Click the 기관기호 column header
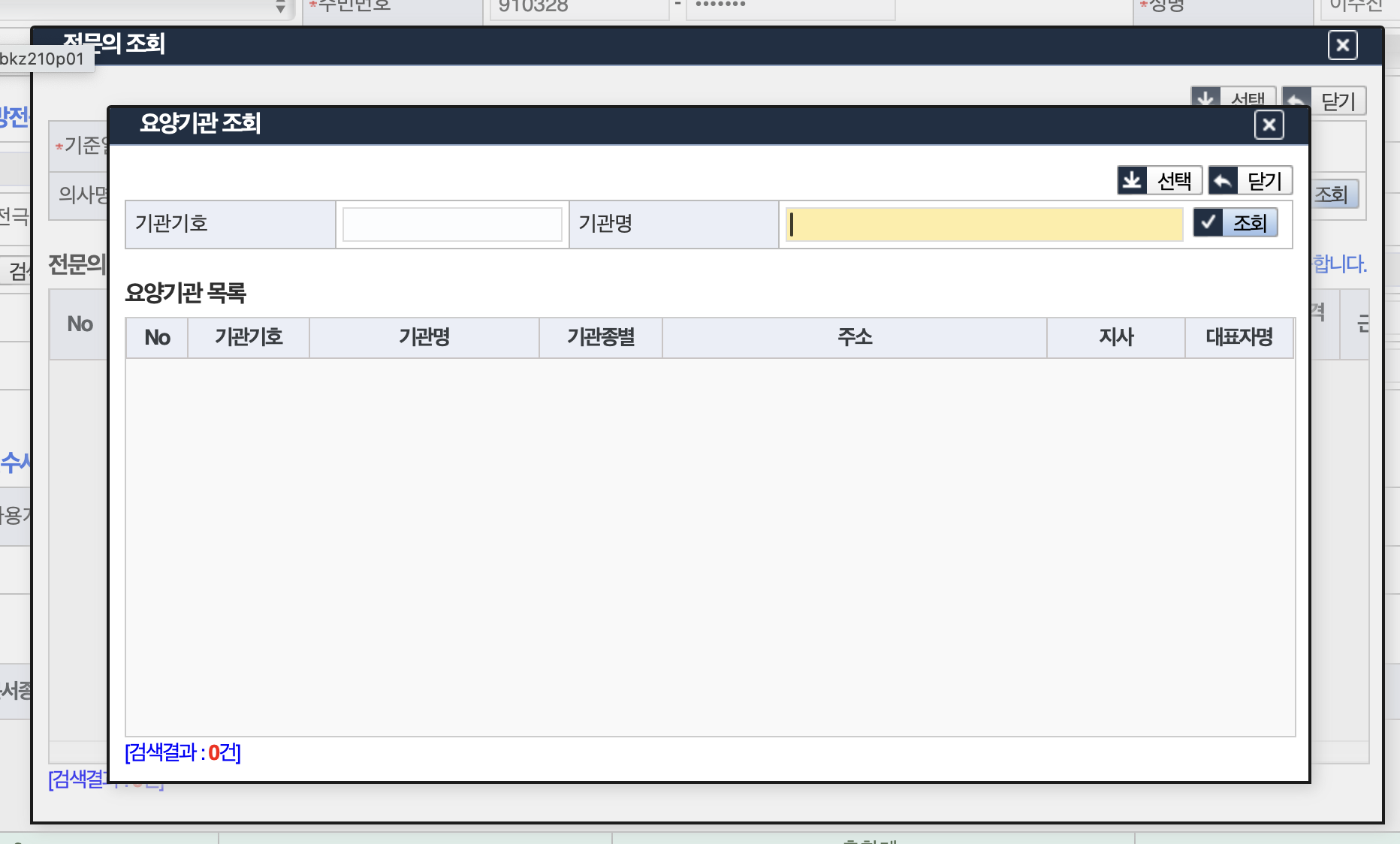1400x844 pixels. coord(249,337)
